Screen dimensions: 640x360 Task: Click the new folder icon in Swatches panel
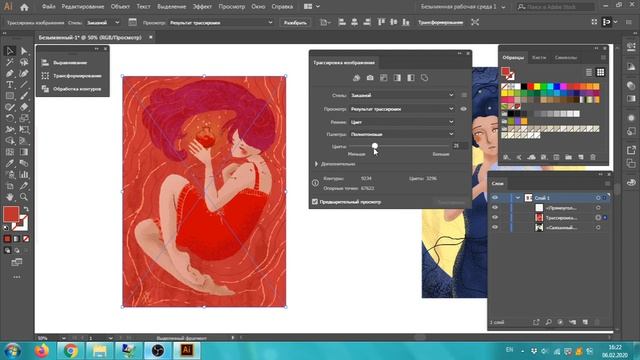[x=568, y=157]
